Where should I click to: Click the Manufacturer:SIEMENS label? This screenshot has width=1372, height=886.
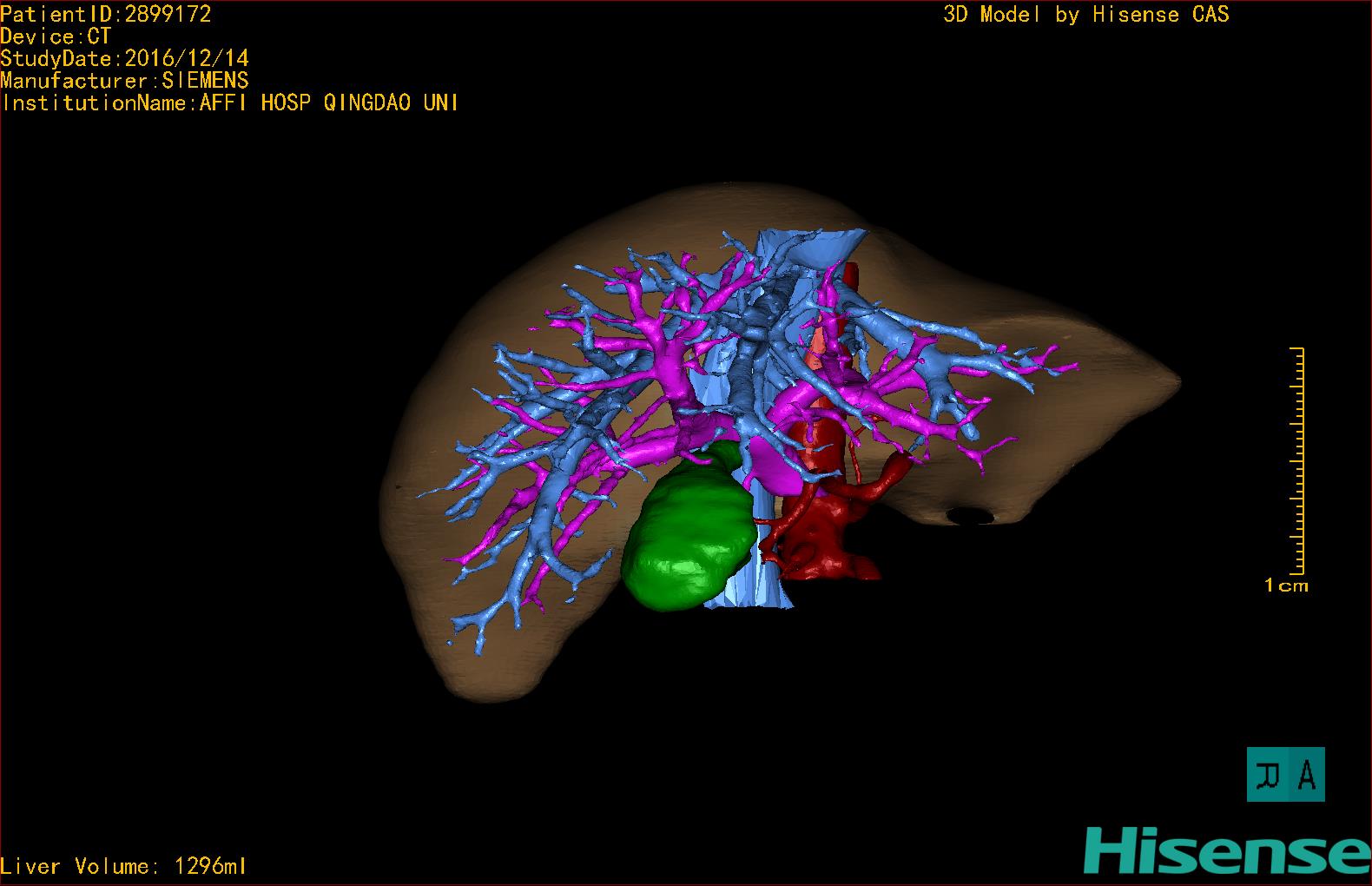[x=125, y=81]
